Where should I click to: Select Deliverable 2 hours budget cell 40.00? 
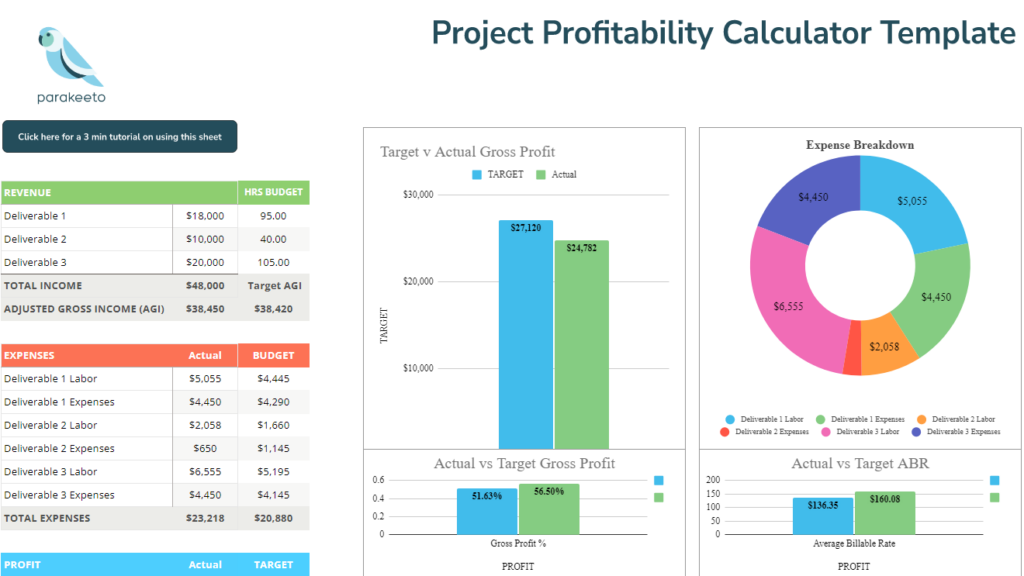[273, 239]
